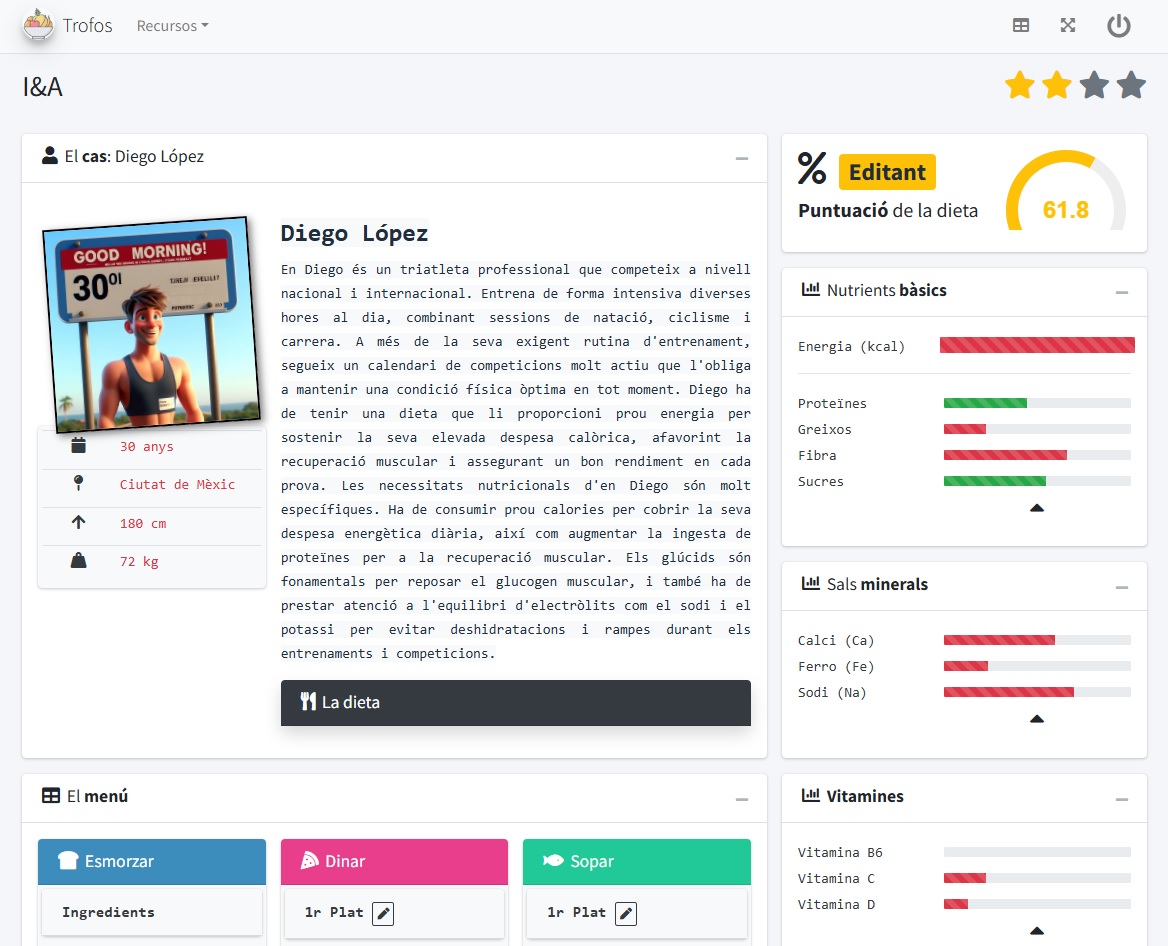Viewport: 1168px width, 946px height.
Task: Collapse the Sals minerals panel
Action: [1121, 587]
